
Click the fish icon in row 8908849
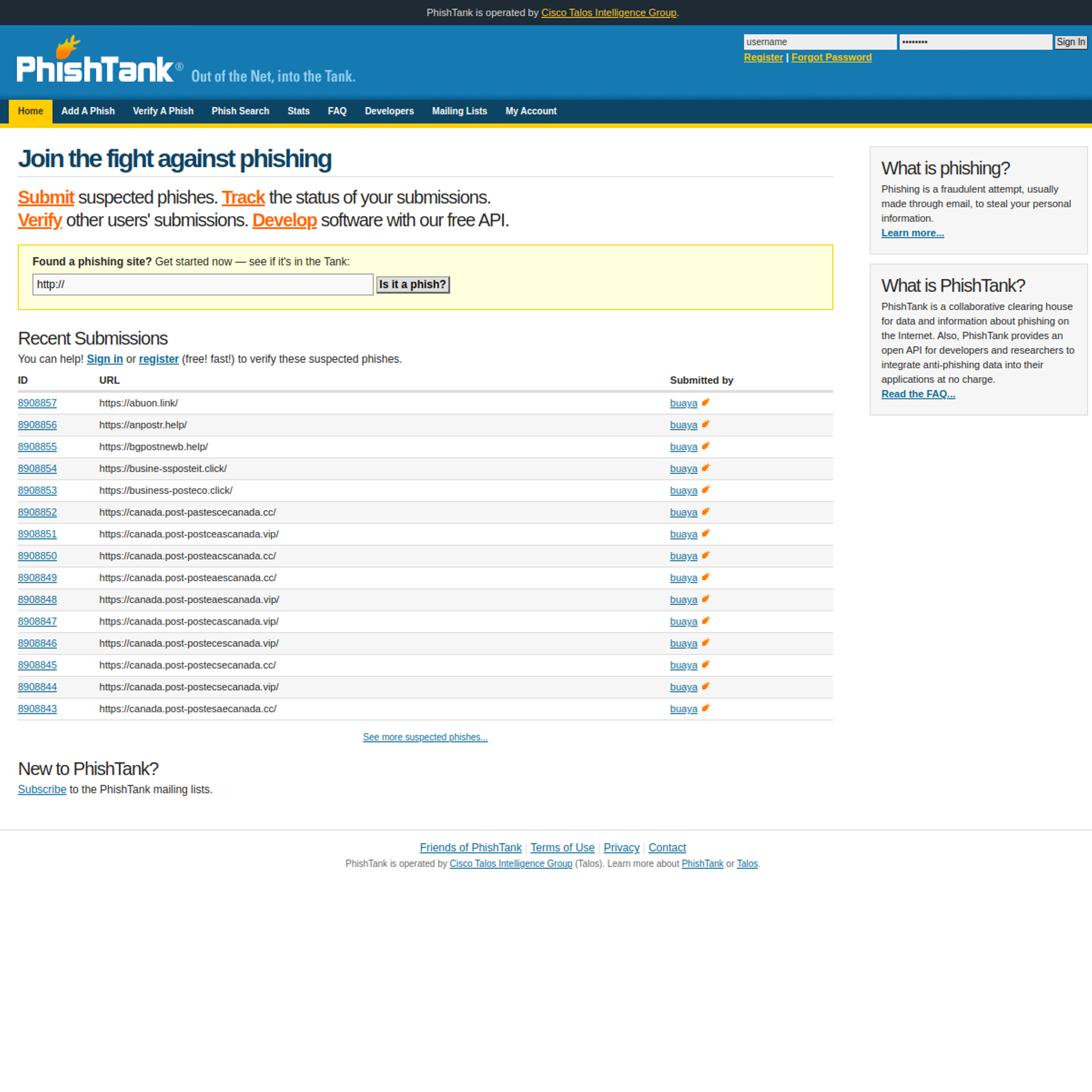705,577
